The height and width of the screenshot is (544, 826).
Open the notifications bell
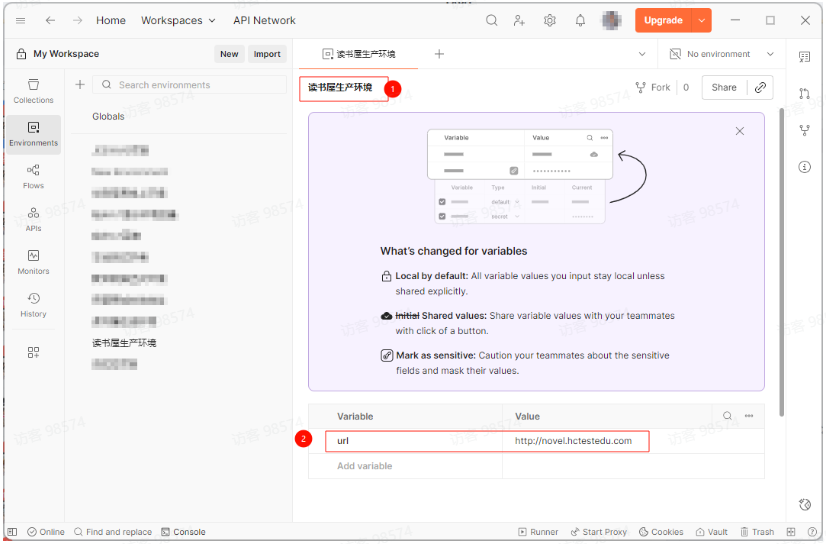coord(580,21)
